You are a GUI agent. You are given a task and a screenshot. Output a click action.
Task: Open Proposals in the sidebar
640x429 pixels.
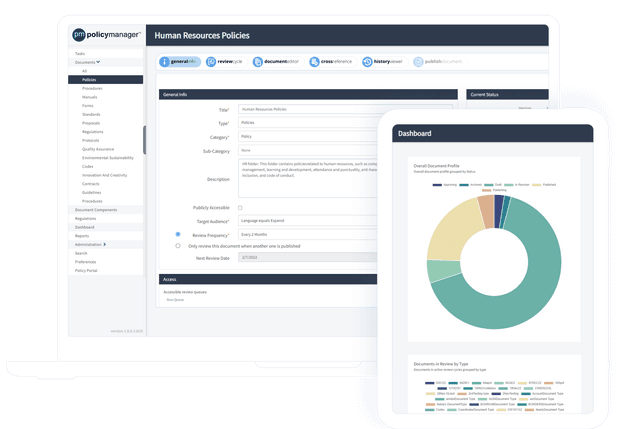[91, 123]
